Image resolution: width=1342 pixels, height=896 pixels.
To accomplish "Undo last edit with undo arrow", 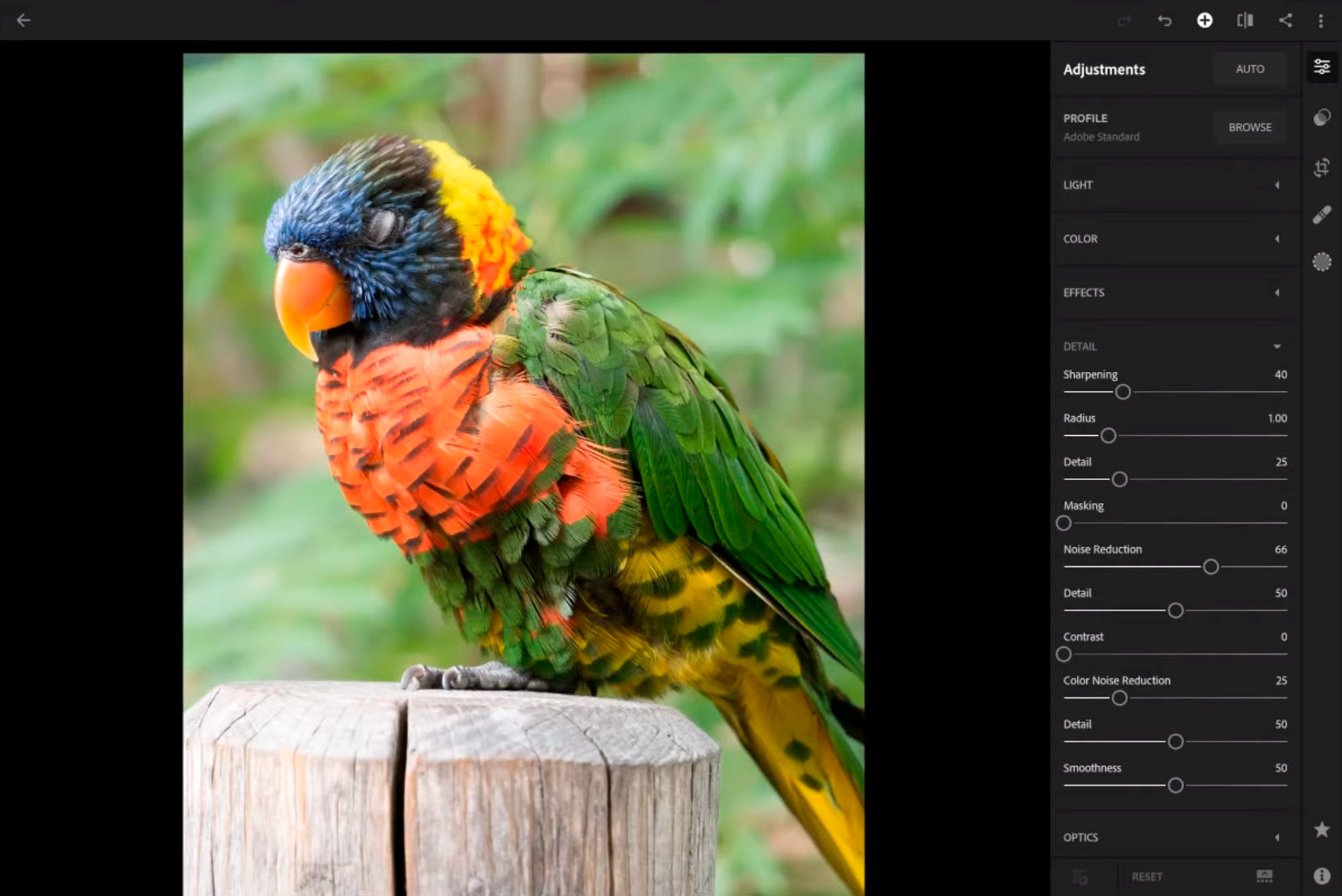I will [1164, 21].
